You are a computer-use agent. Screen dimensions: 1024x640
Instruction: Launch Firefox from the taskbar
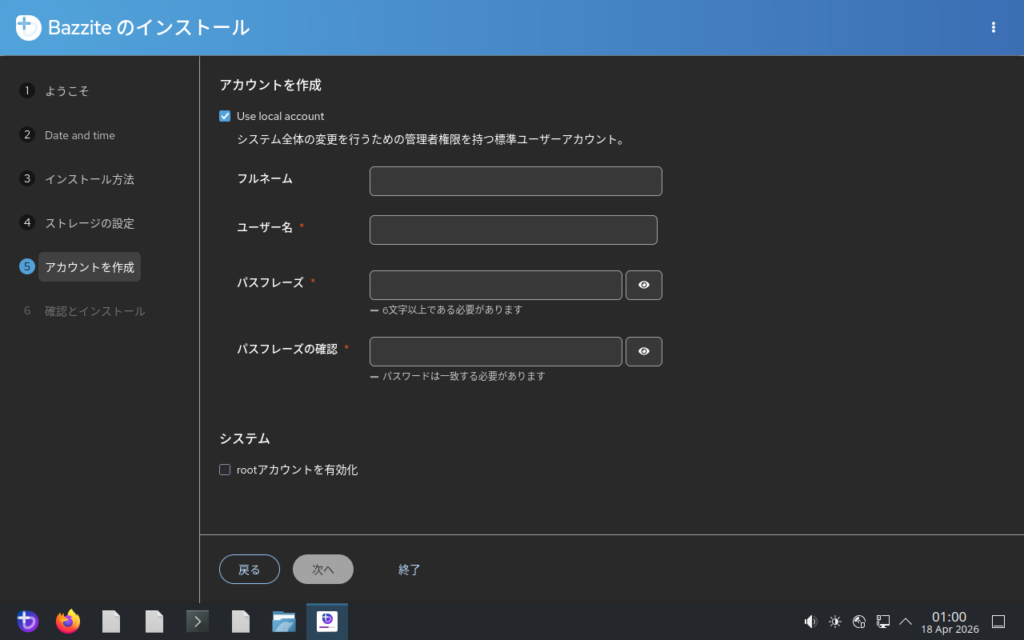pyautogui.click(x=68, y=622)
